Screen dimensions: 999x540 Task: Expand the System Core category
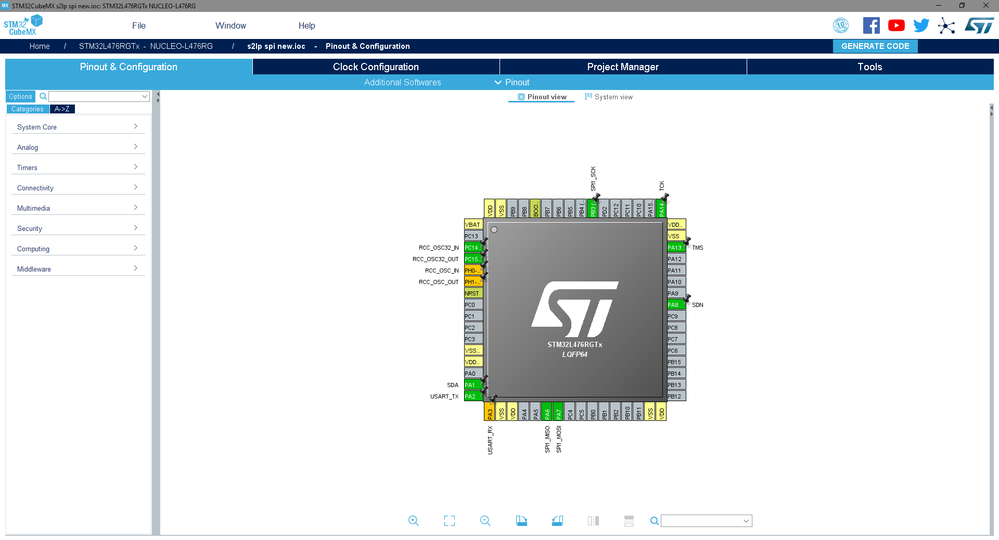[x=78, y=127]
